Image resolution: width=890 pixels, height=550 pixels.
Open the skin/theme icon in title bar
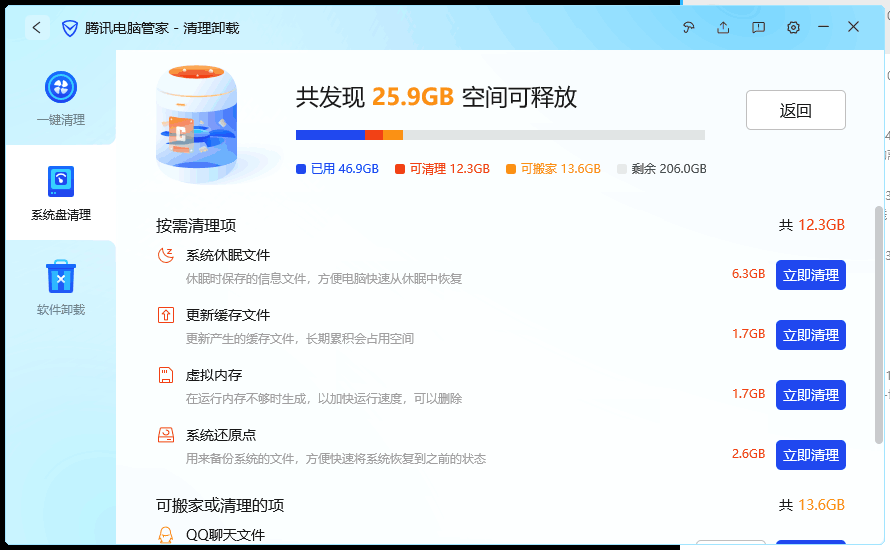click(x=689, y=27)
